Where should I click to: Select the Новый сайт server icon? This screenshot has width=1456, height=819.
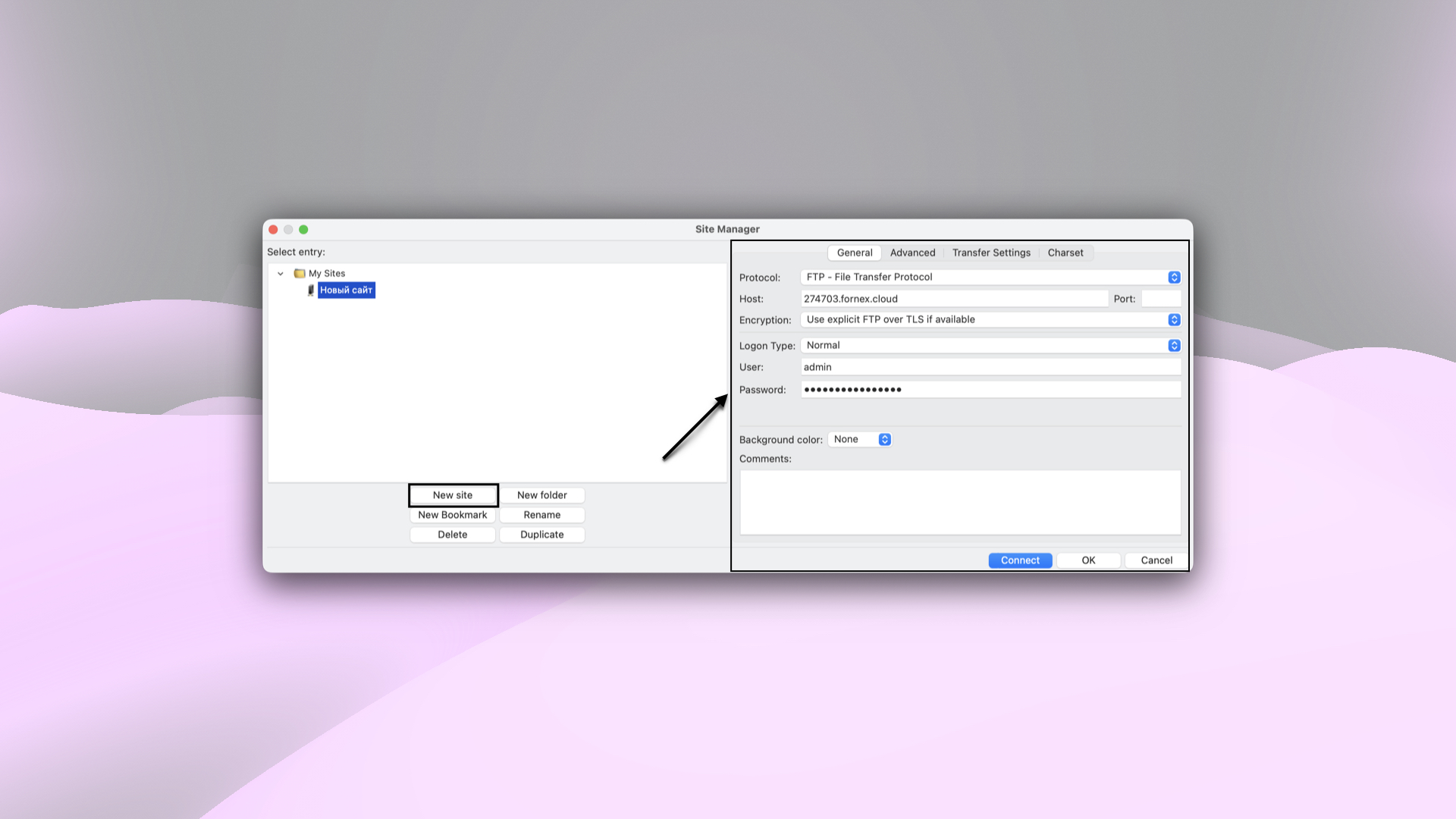tap(311, 290)
